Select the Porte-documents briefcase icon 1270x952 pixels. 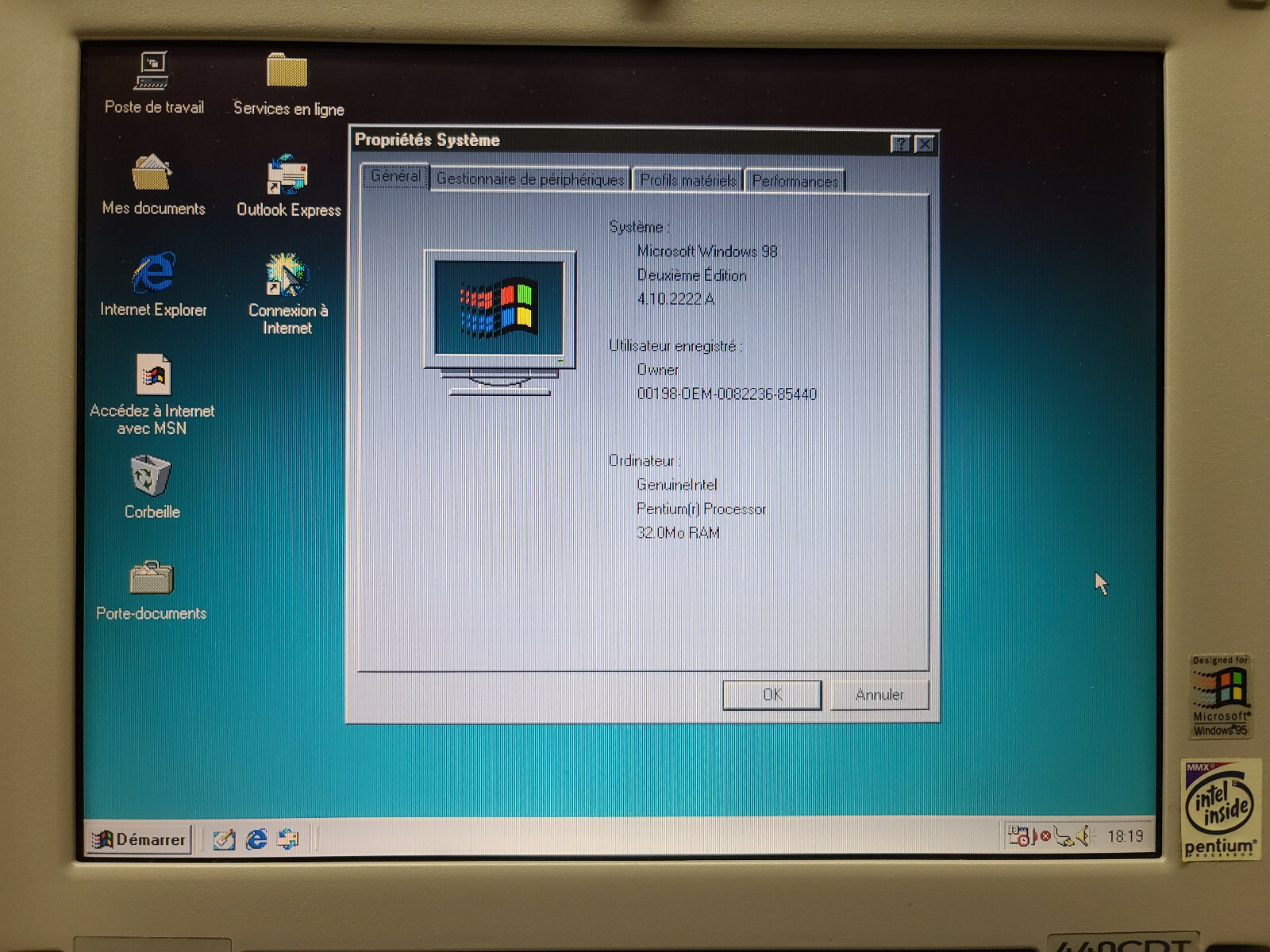[x=151, y=590]
